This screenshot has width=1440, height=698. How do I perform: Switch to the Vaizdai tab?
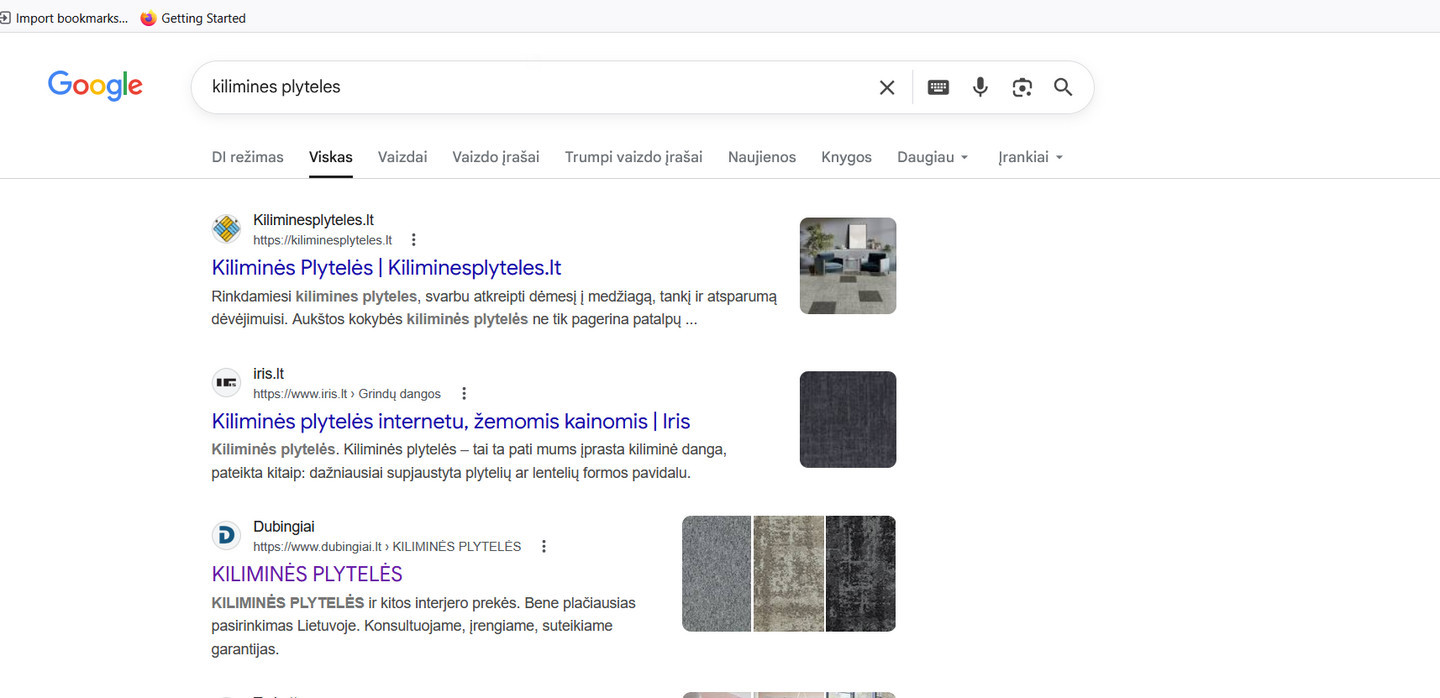click(402, 157)
